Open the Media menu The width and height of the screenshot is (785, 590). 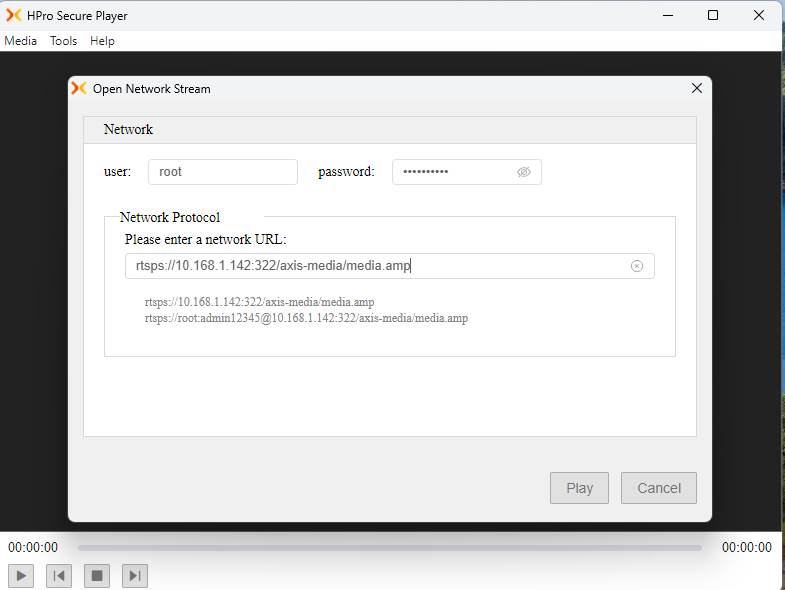pyautogui.click(x=20, y=41)
